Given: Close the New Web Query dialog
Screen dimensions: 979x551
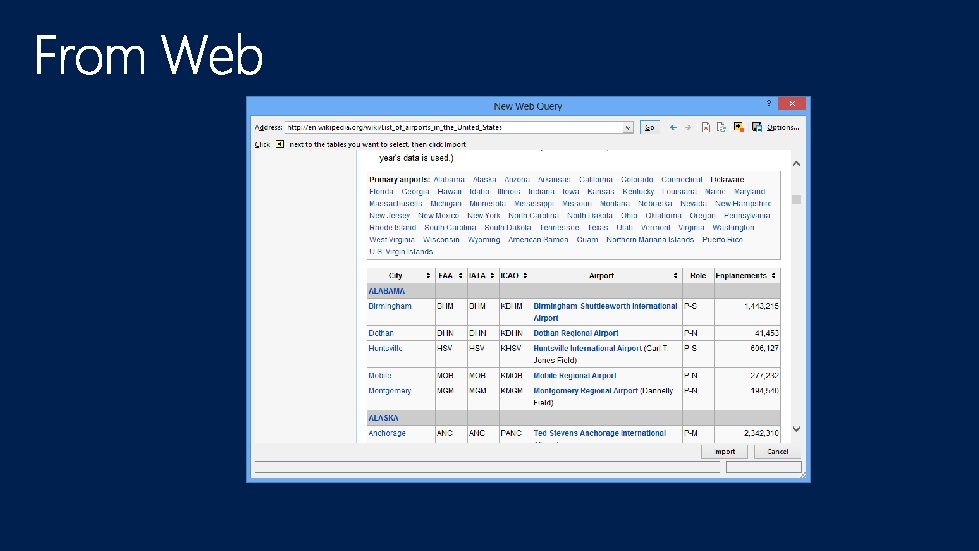Looking at the screenshot, I should pos(792,104).
